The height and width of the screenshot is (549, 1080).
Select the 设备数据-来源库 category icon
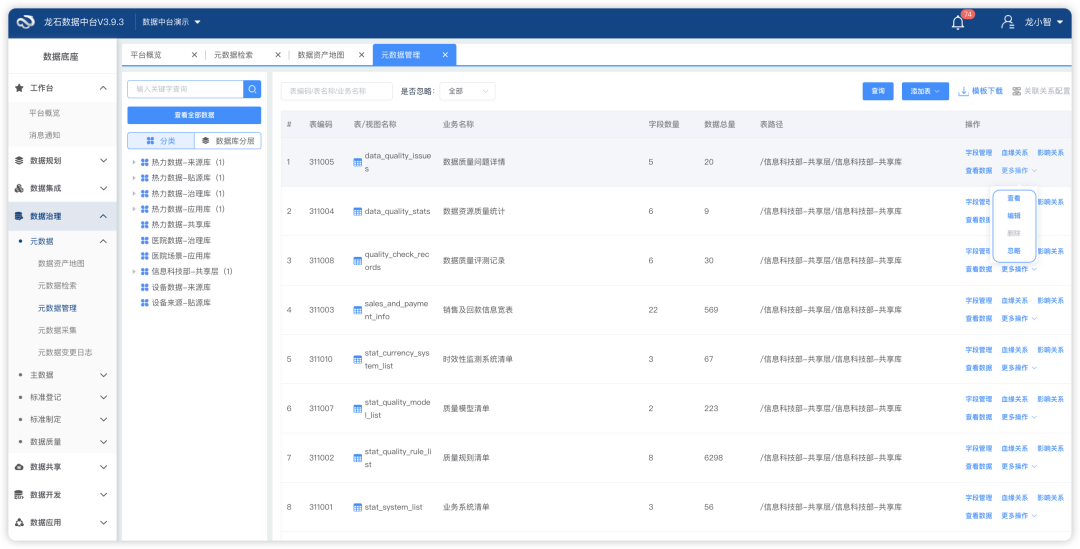(145, 287)
